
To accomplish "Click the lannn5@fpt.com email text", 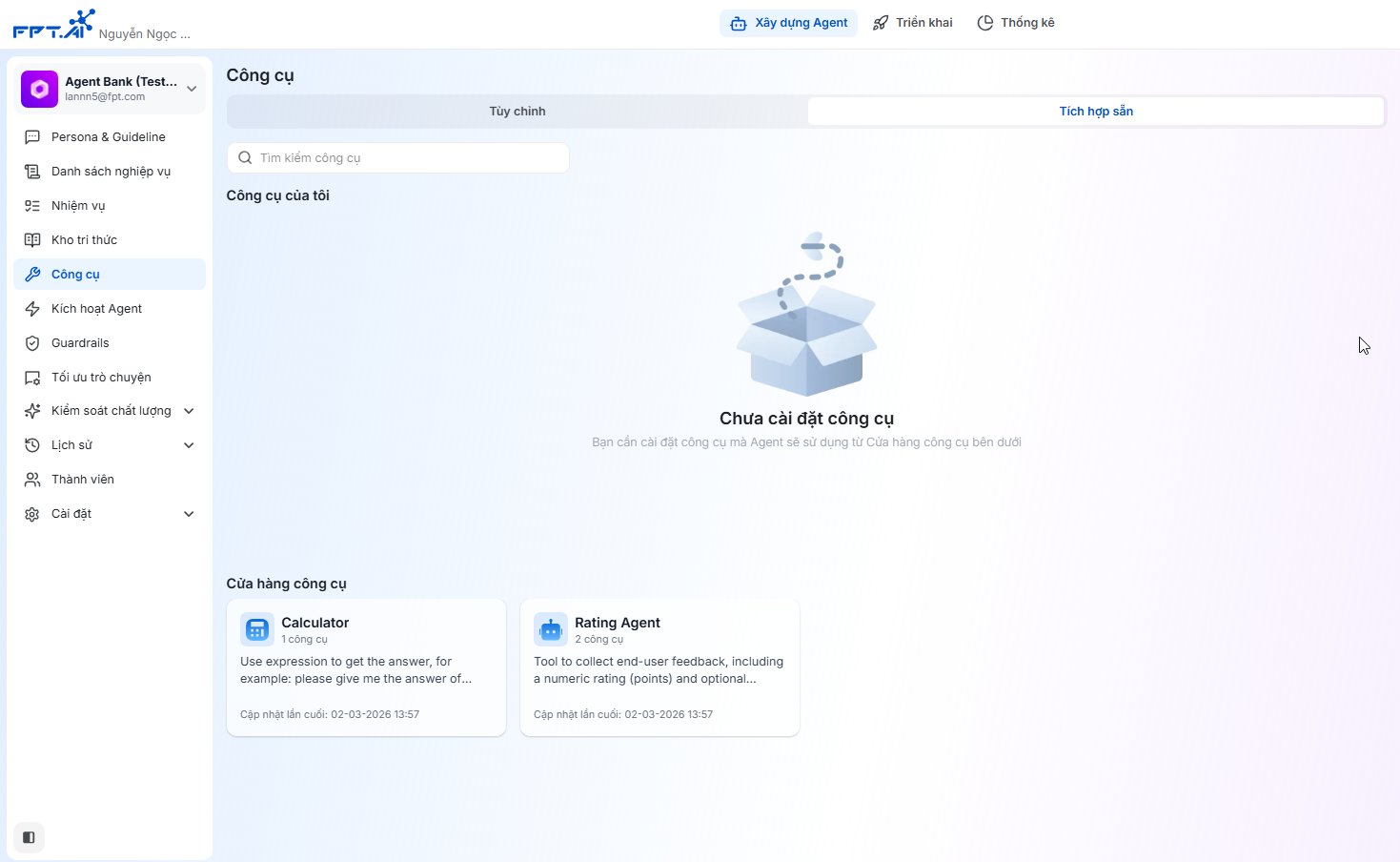I will pyautogui.click(x=105, y=97).
